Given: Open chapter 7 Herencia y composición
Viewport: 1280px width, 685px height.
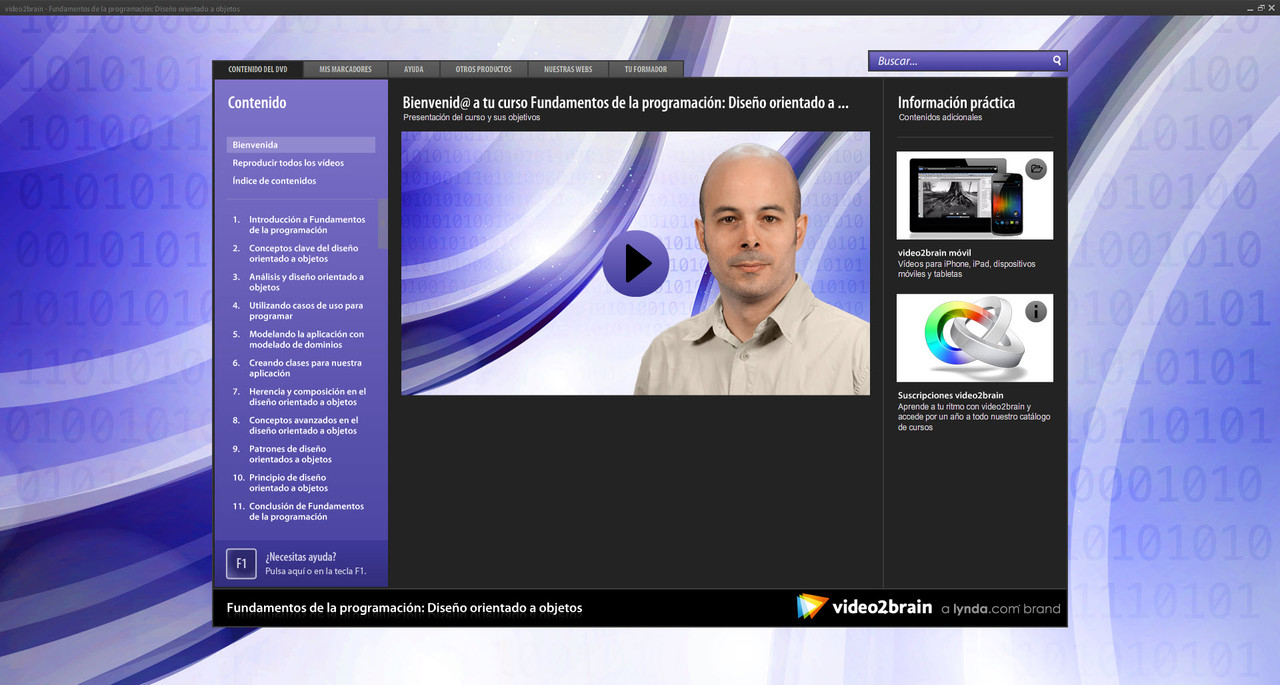Looking at the screenshot, I should coord(300,397).
